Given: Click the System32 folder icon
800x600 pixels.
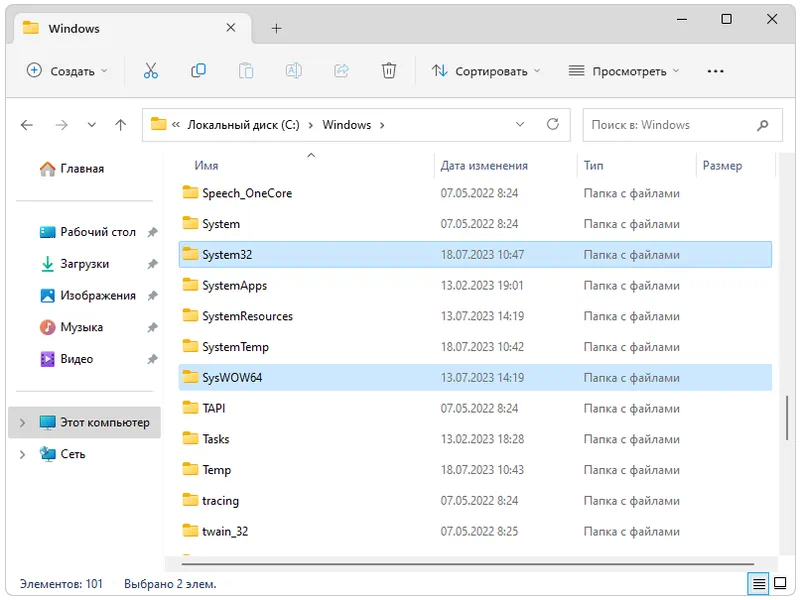Looking at the screenshot, I should pos(190,254).
